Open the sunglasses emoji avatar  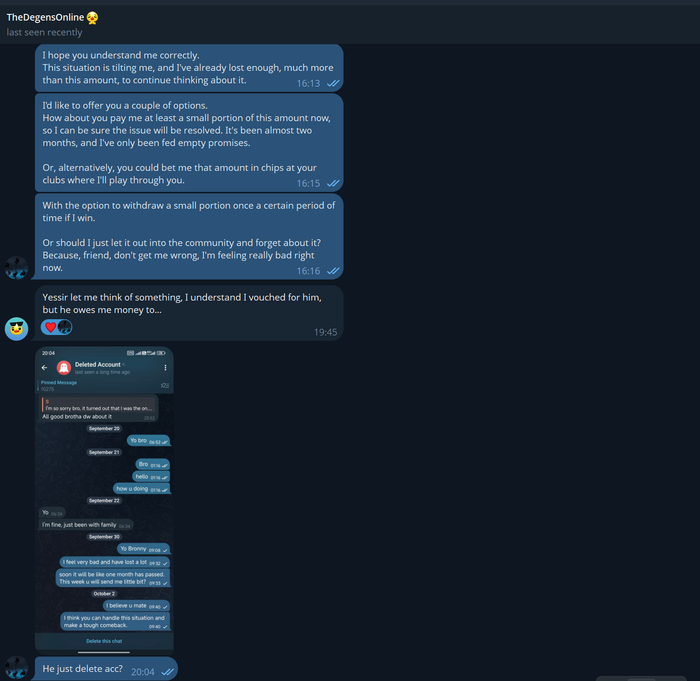click(x=17, y=329)
